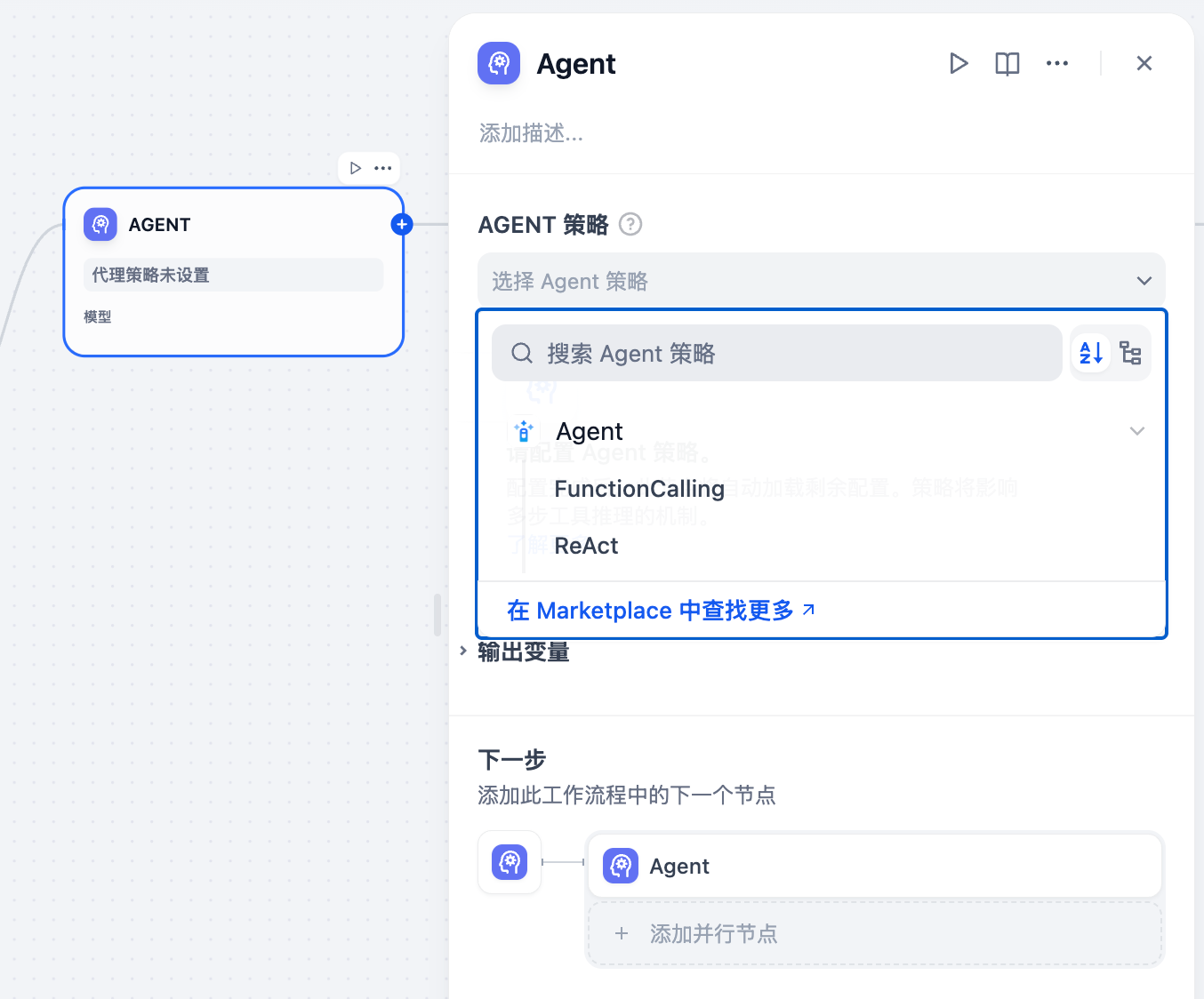Switch to tree grouping view
The width and height of the screenshot is (1204, 999).
(1130, 353)
